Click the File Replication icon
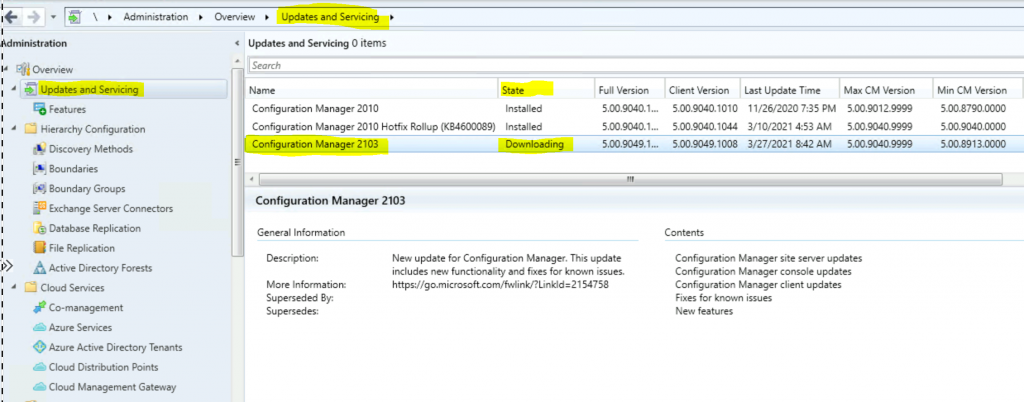The width and height of the screenshot is (1024, 402). pos(39,248)
